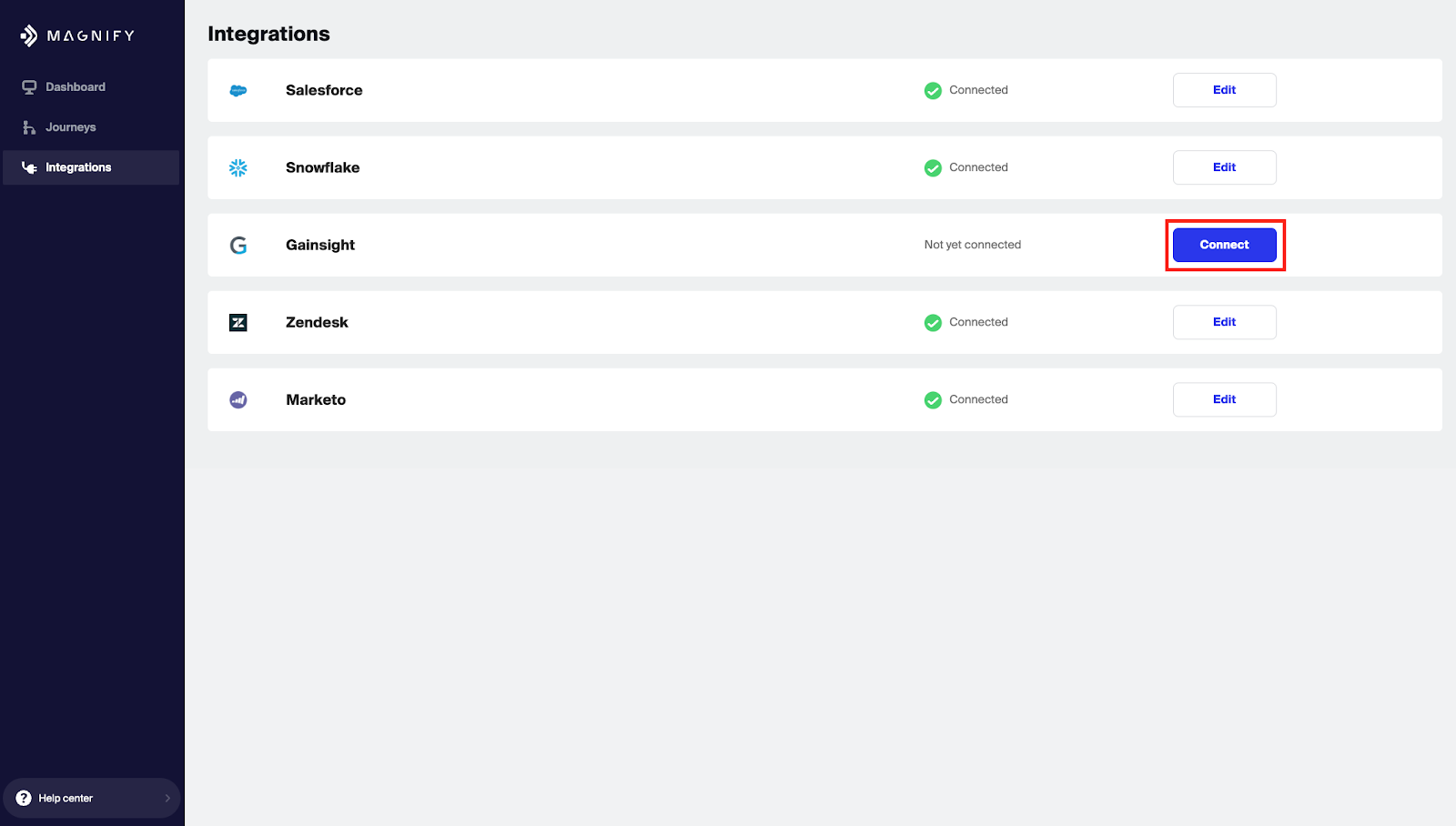Click the Salesforce cloud icon

click(238, 90)
